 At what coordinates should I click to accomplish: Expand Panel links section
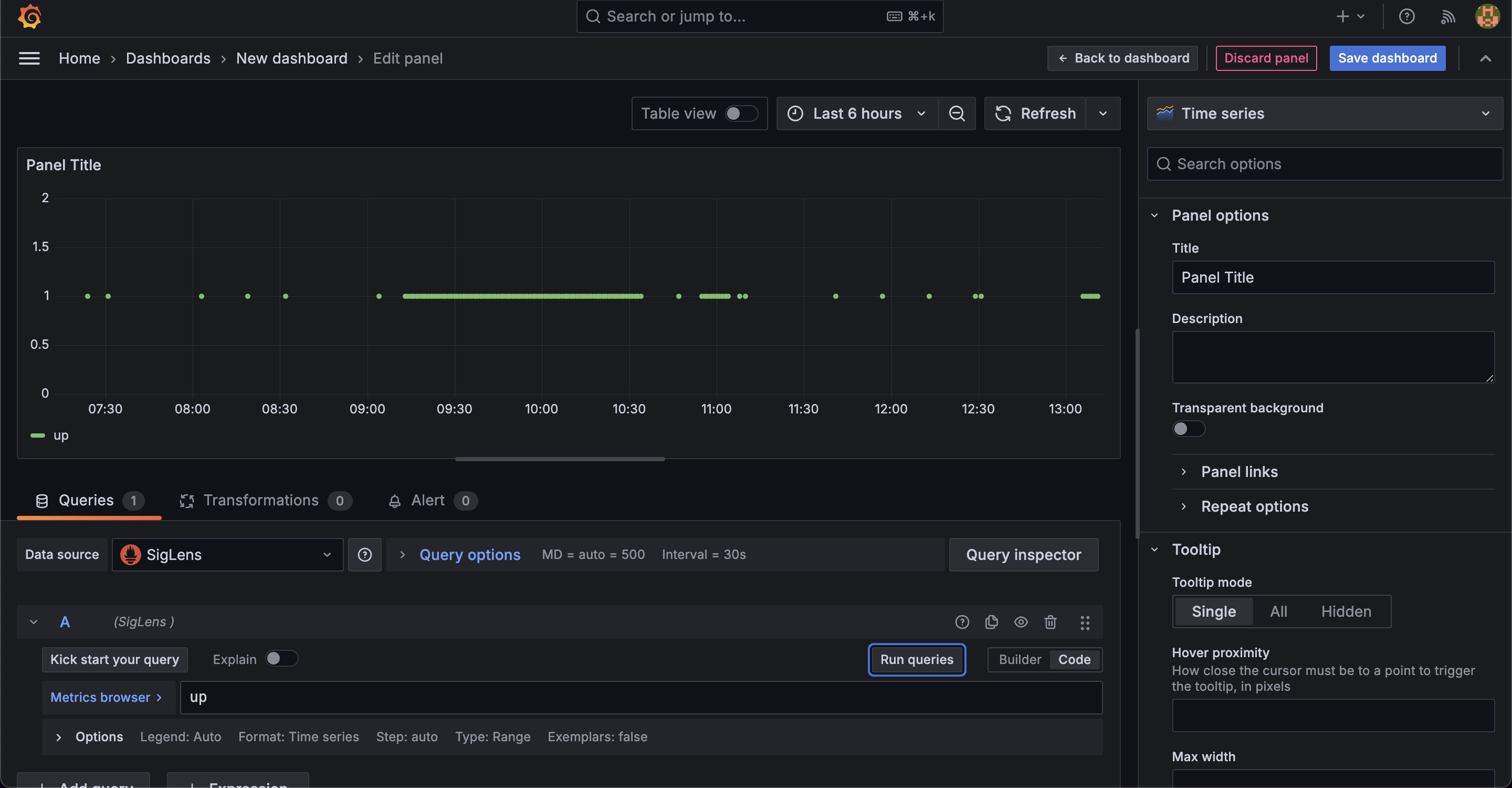click(1239, 472)
